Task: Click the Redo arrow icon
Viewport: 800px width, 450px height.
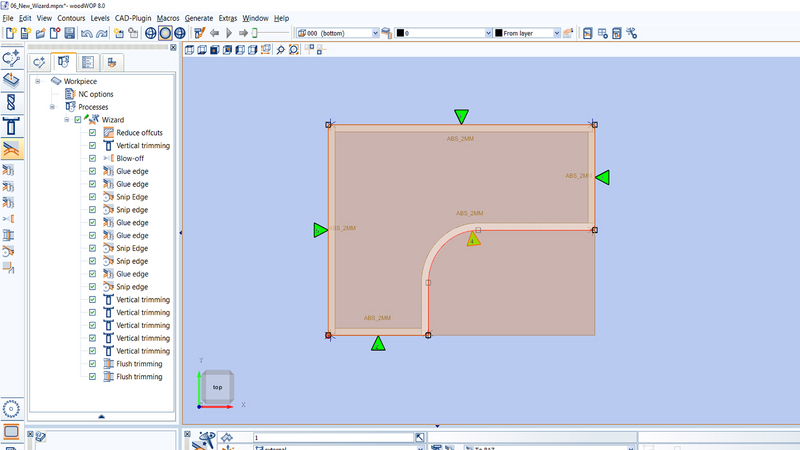Action: point(101,33)
